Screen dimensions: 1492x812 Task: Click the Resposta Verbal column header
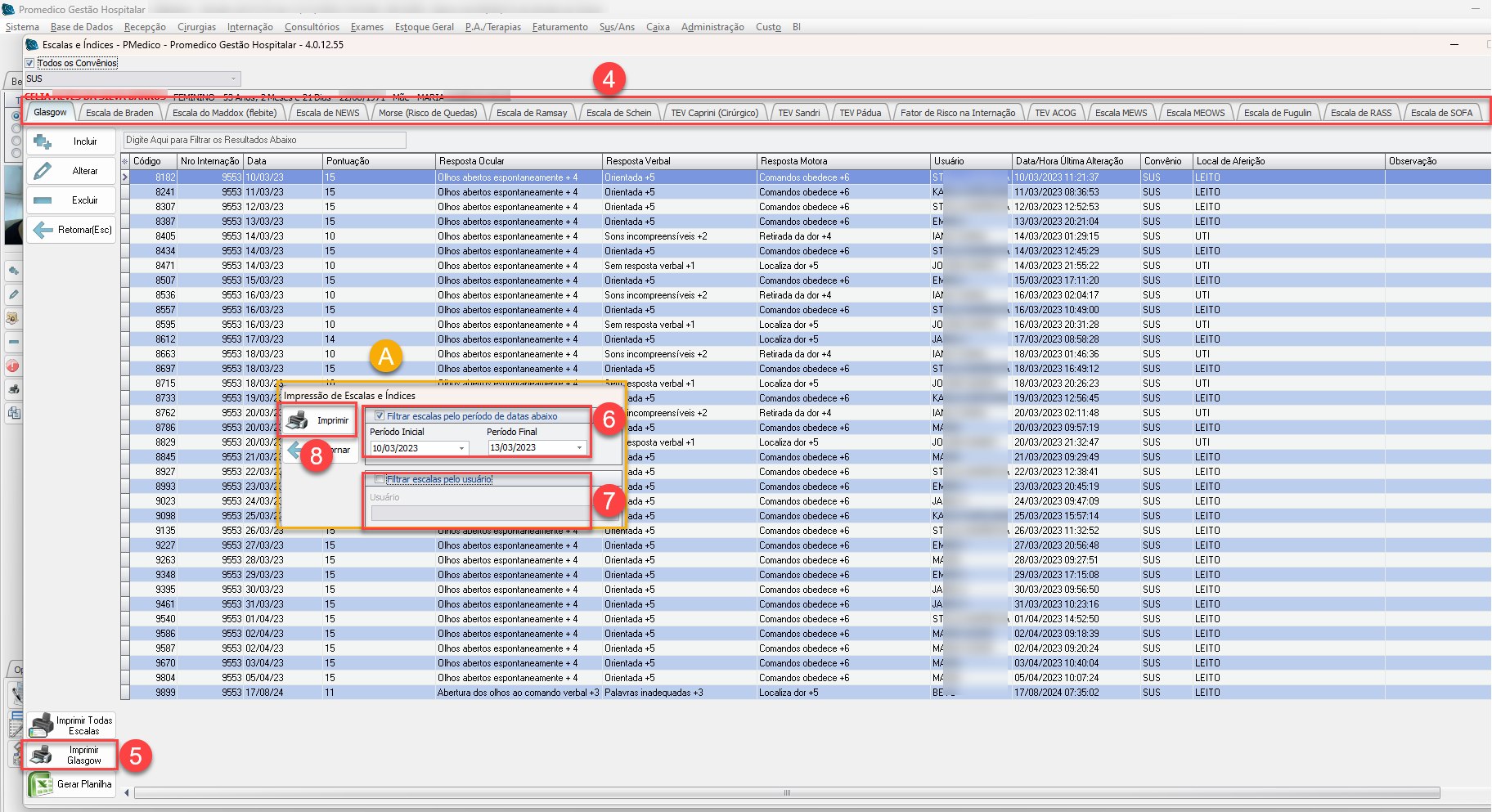(638, 161)
